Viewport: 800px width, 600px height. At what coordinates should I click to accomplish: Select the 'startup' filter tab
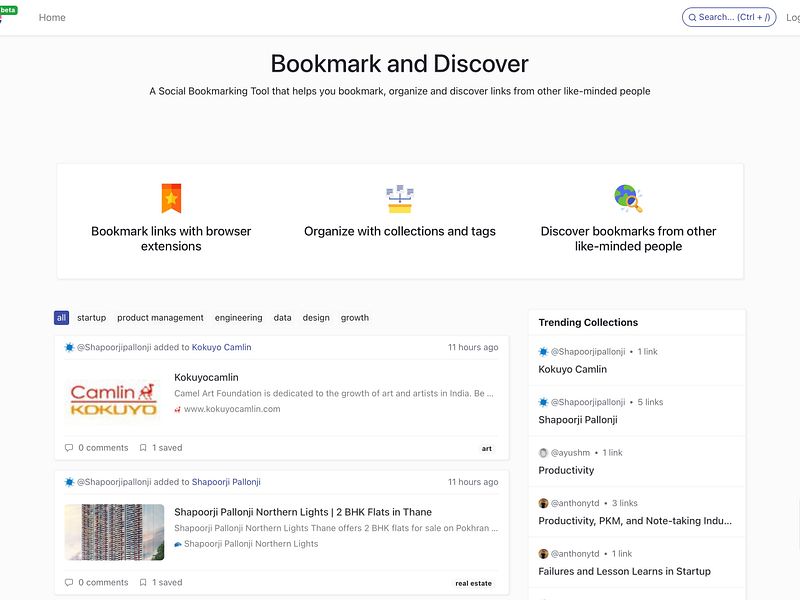[91, 318]
